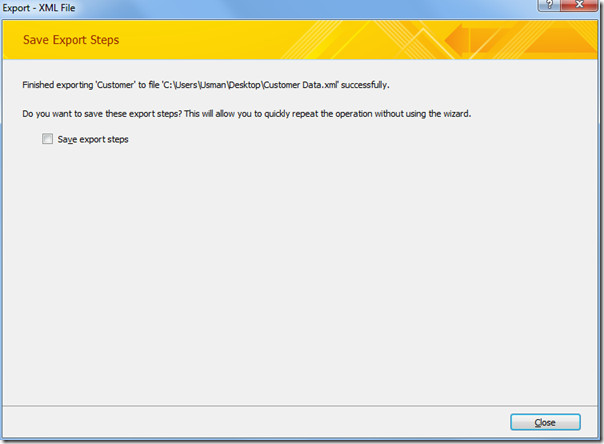604x444 pixels.
Task: Click the empty gray dialog body area
Action: click(300, 270)
